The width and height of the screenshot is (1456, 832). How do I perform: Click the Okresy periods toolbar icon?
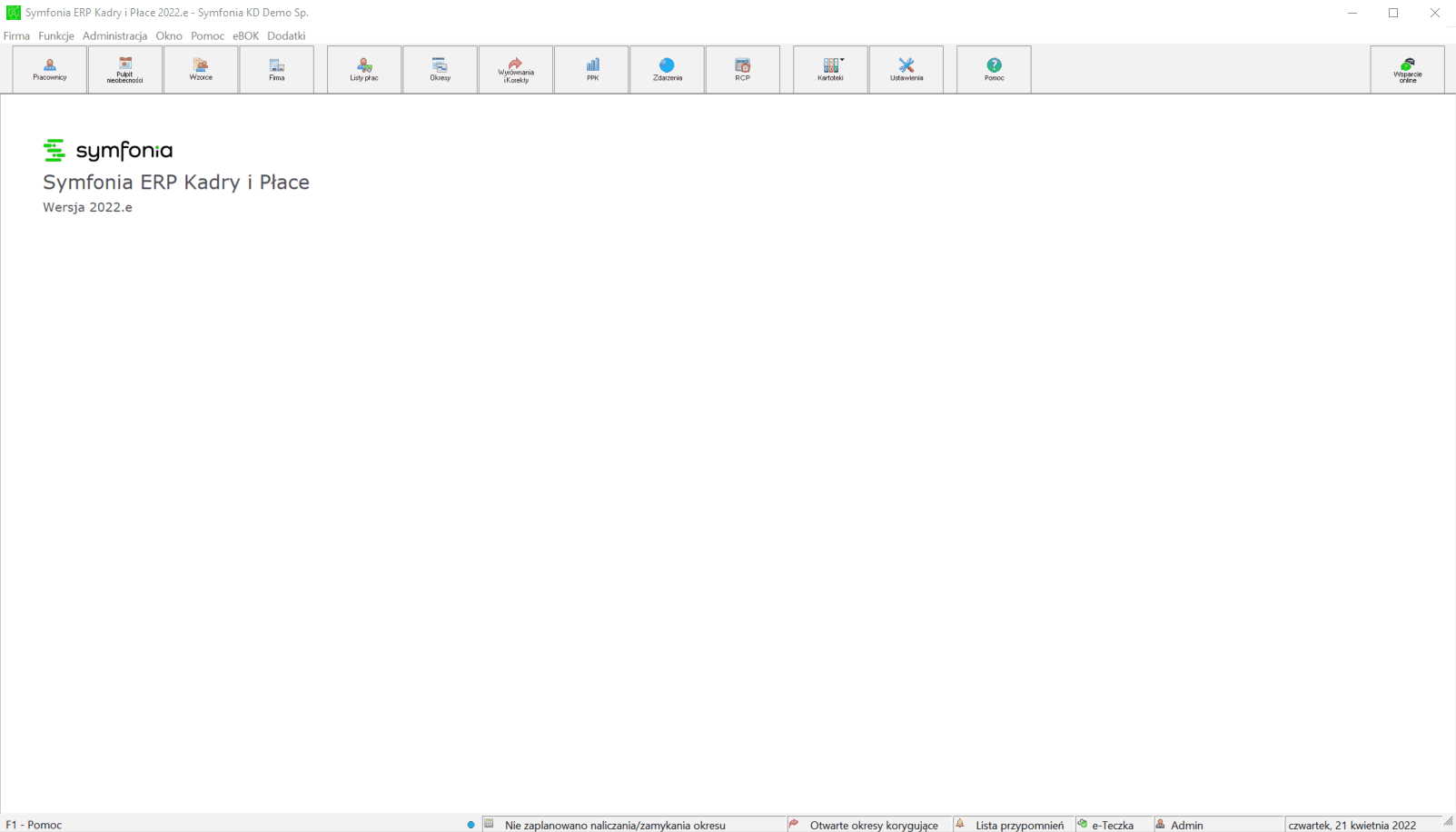coord(441,69)
